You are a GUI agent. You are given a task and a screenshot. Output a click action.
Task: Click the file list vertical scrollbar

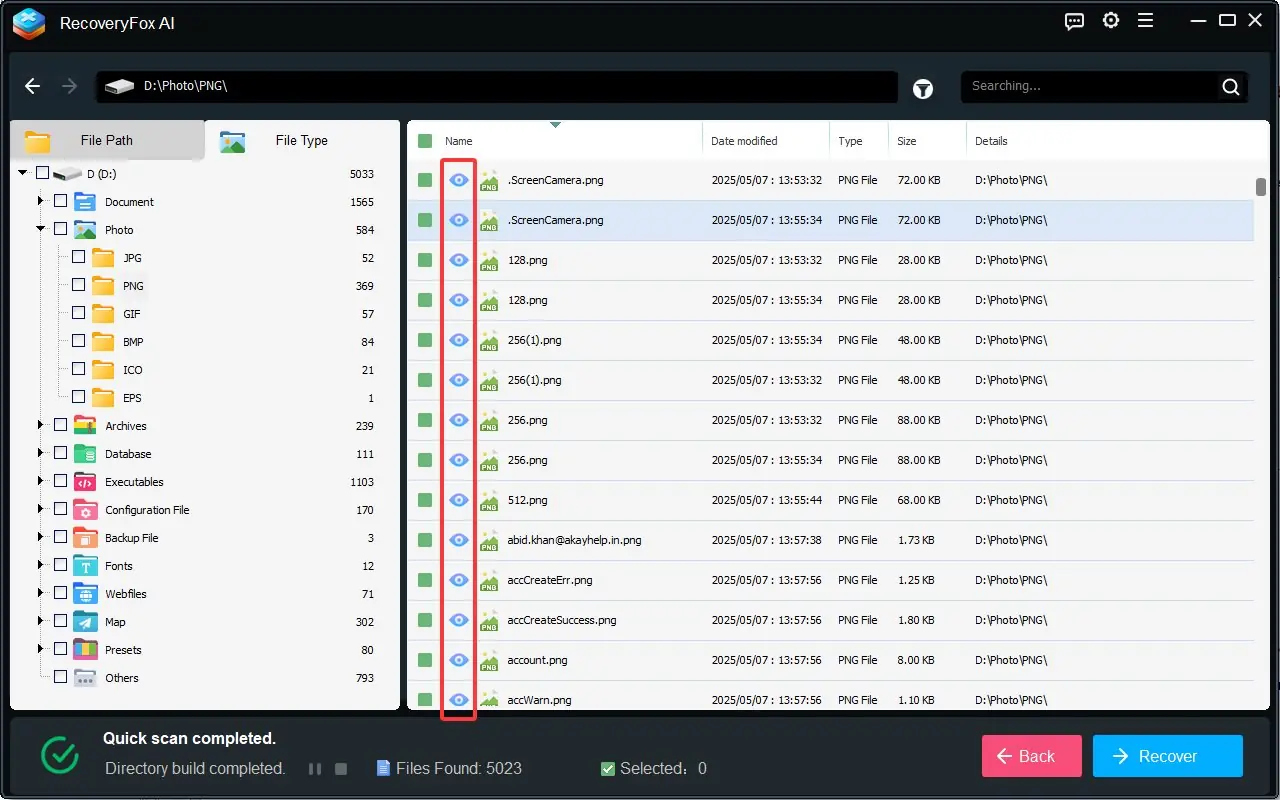[1261, 188]
